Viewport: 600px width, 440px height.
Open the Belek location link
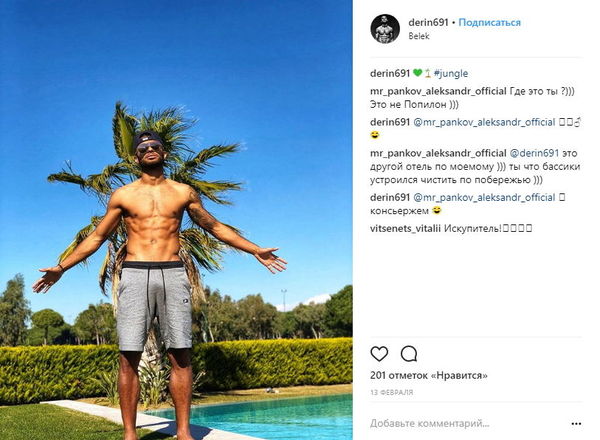[x=419, y=36]
